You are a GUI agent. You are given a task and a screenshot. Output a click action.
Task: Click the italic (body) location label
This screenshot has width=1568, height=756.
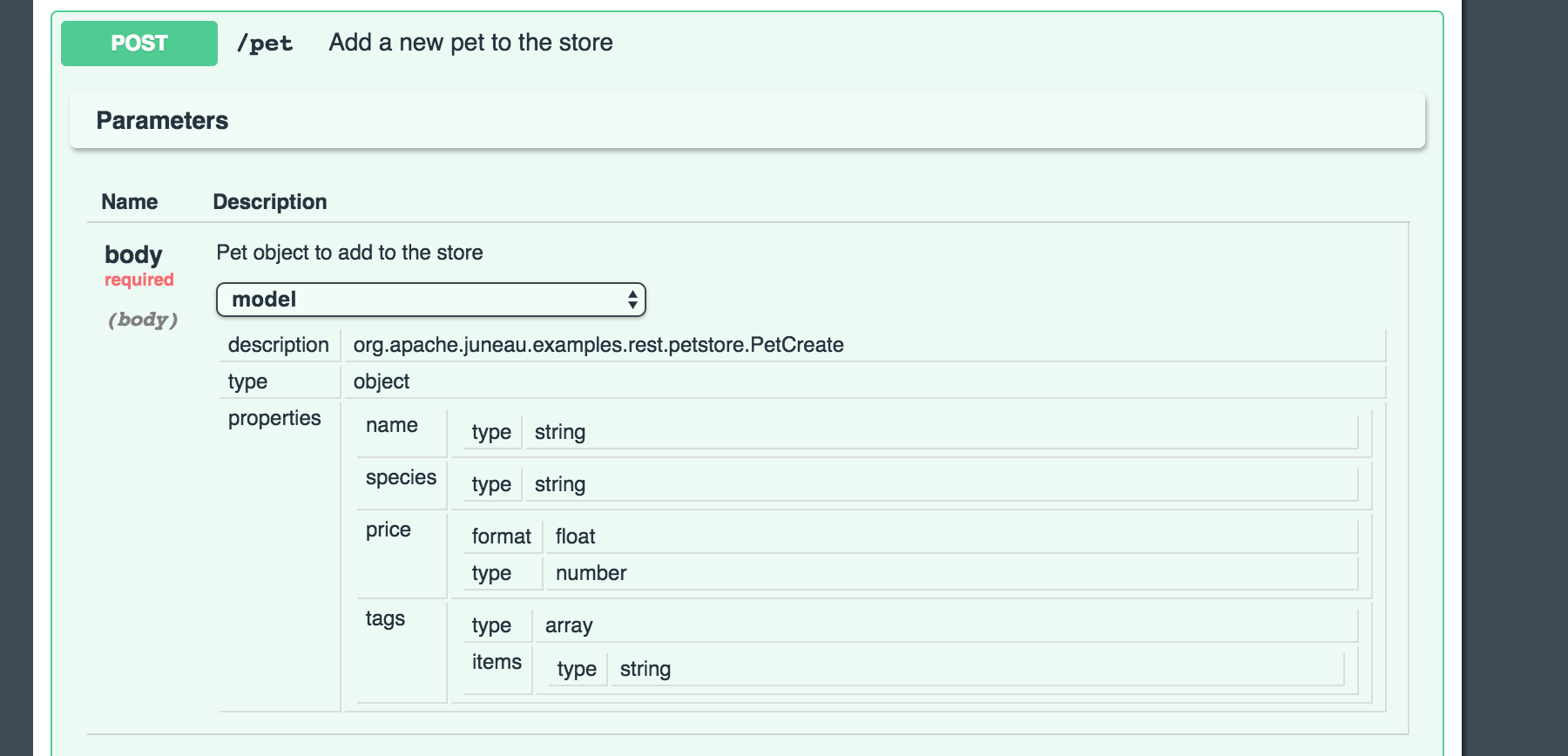(142, 320)
